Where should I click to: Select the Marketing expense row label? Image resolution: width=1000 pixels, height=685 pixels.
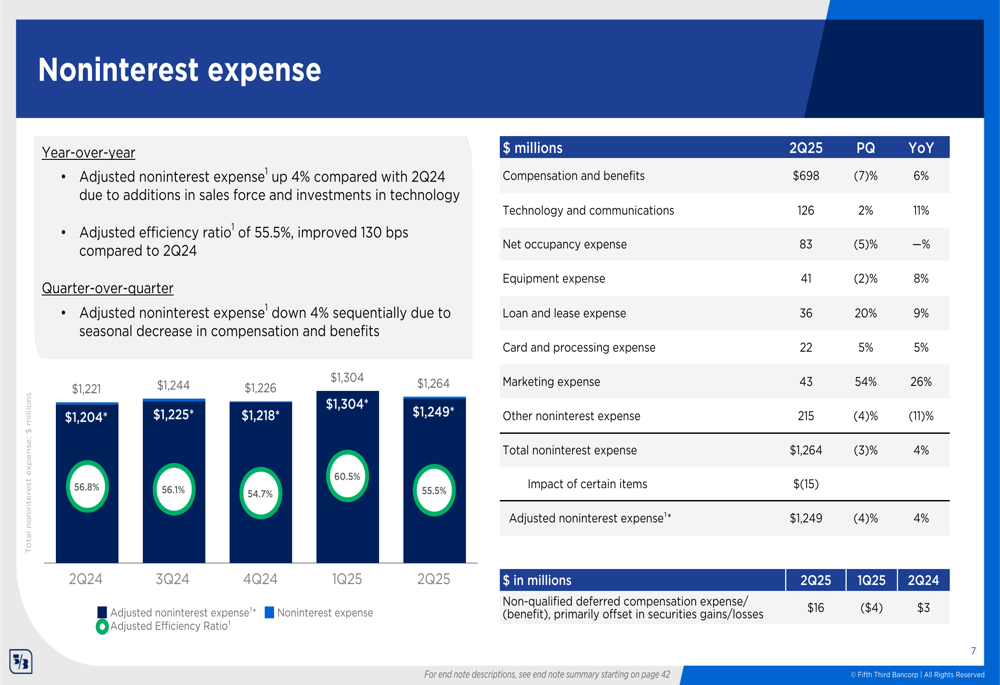[551, 381]
